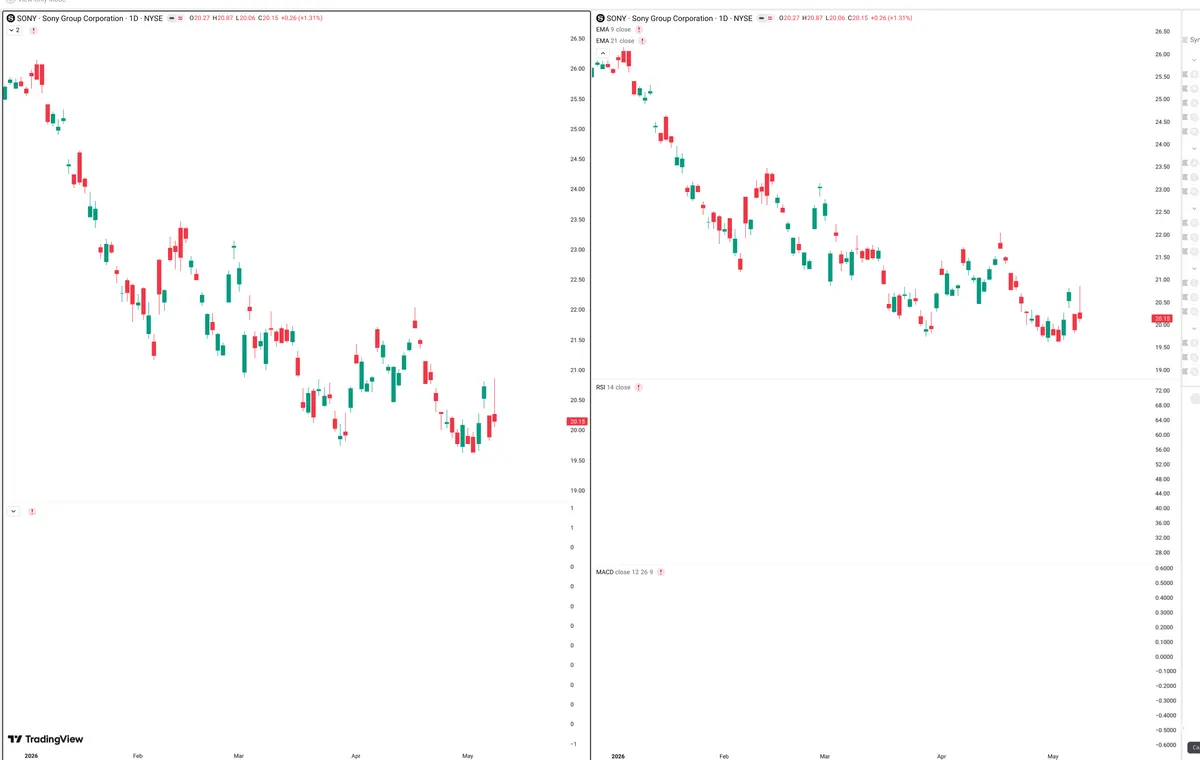Click the May label on left chart time axis

click(x=466, y=756)
